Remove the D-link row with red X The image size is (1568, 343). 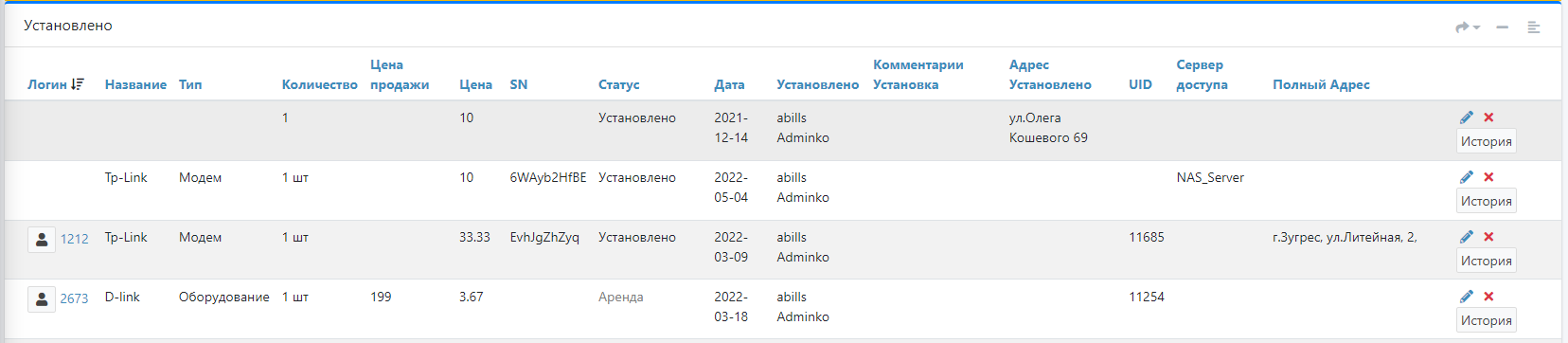tap(1488, 297)
